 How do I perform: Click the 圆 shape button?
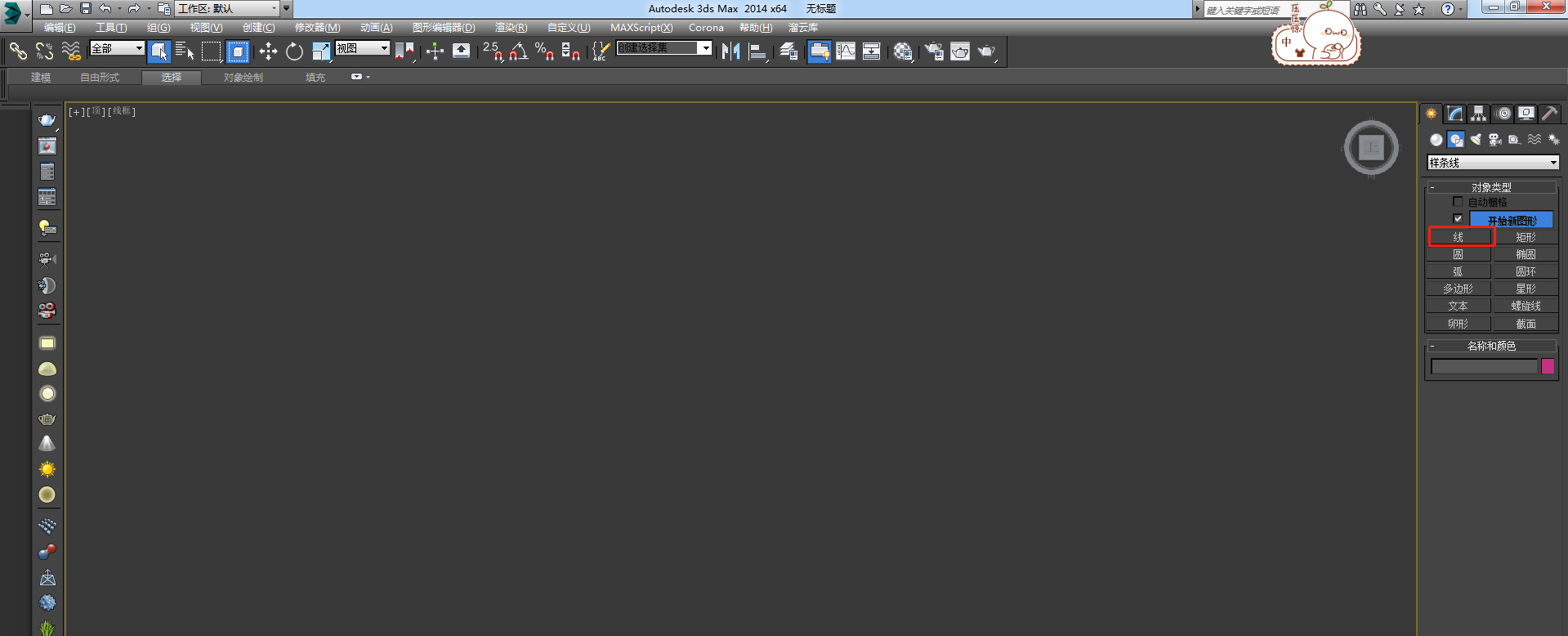[1459, 254]
